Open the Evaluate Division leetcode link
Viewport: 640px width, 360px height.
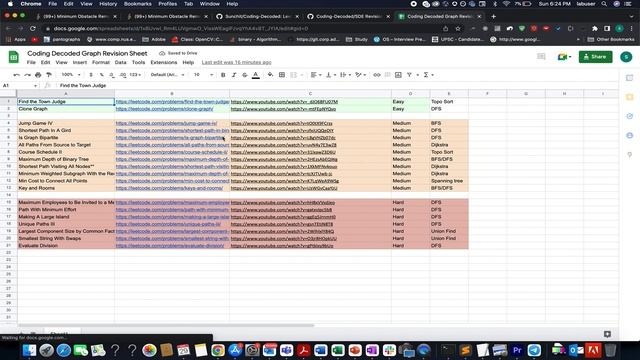pos(170,246)
